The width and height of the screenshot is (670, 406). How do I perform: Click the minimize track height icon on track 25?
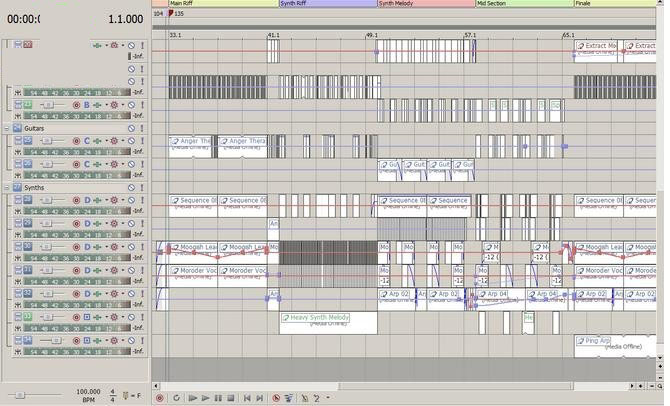pyautogui.click(x=18, y=140)
